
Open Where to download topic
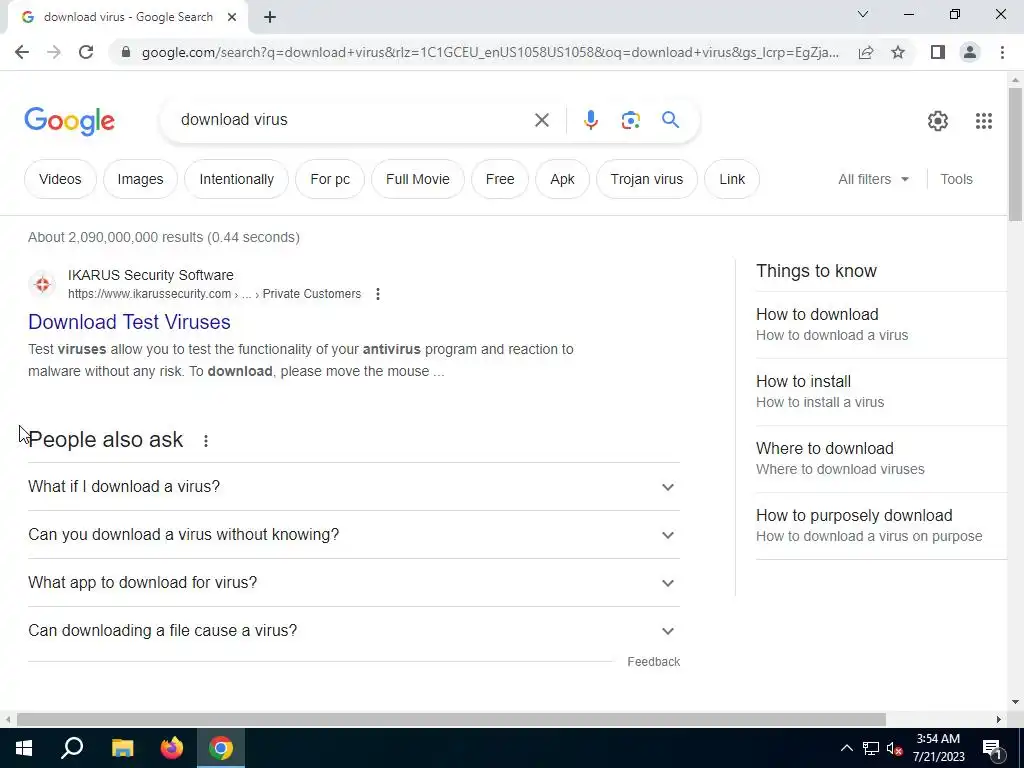[x=882, y=458]
